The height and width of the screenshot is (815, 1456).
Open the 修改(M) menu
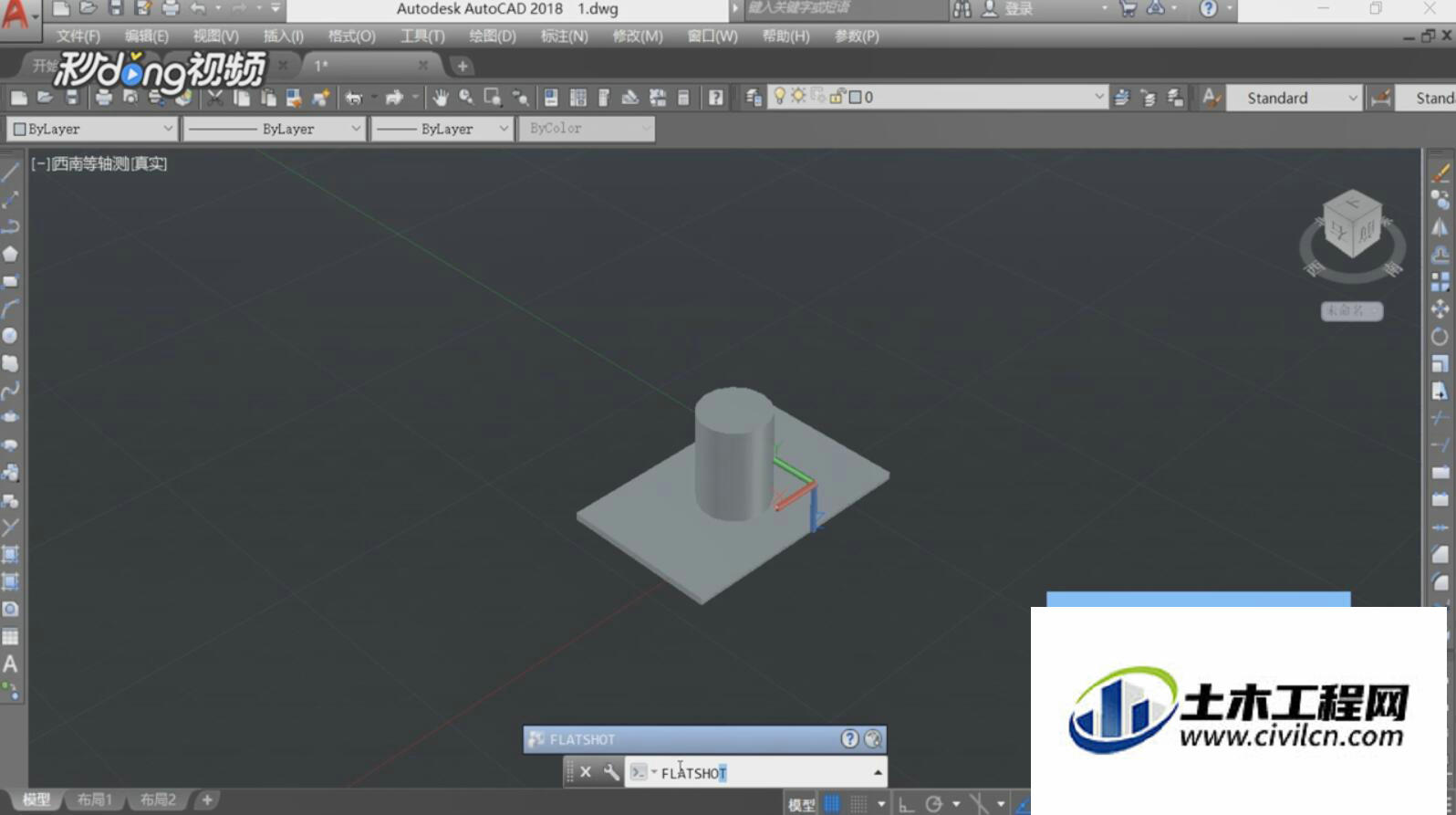(638, 36)
